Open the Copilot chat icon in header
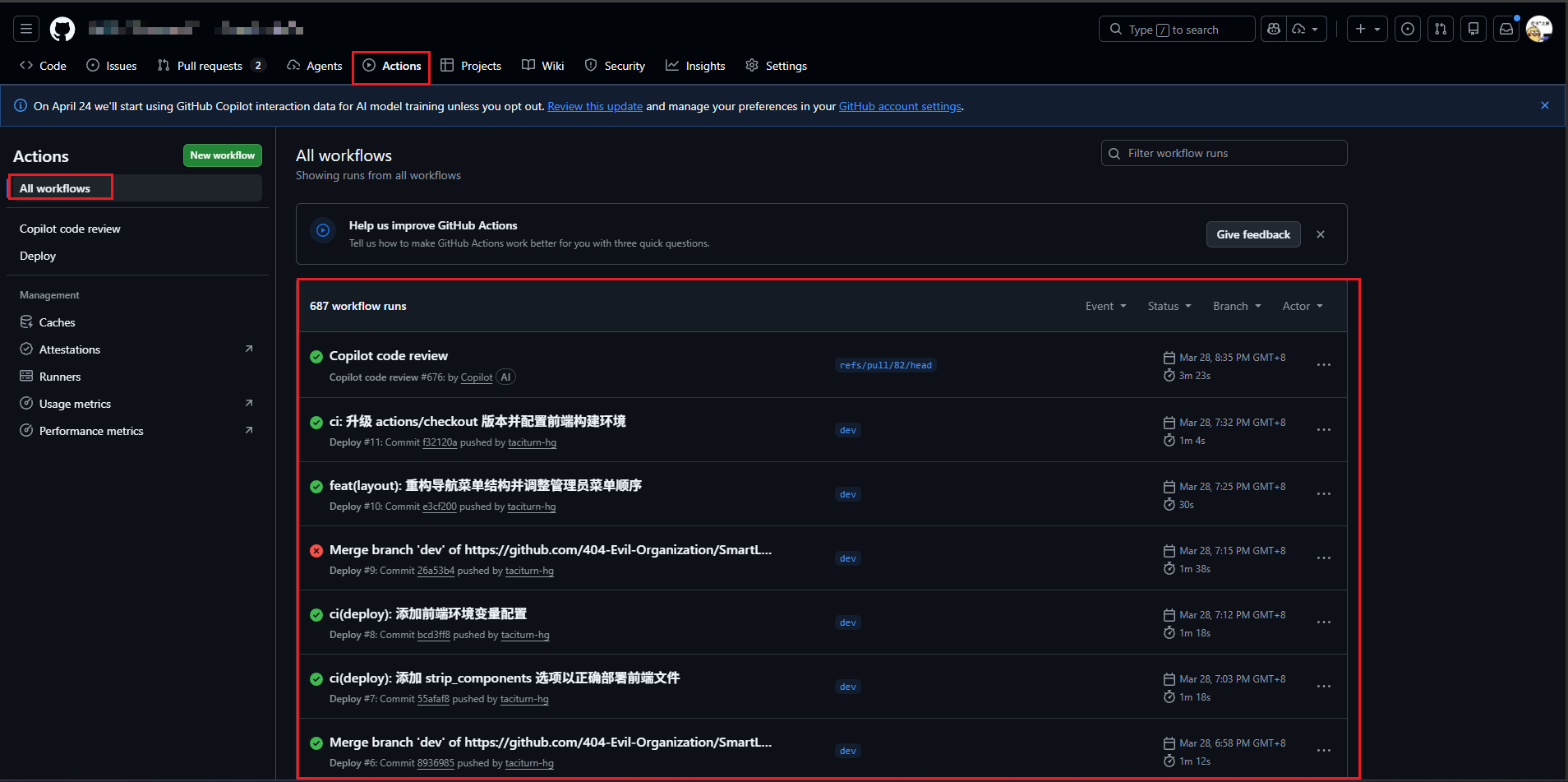The height and width of the screenshot is (782, 1568). pos(1274,30)
